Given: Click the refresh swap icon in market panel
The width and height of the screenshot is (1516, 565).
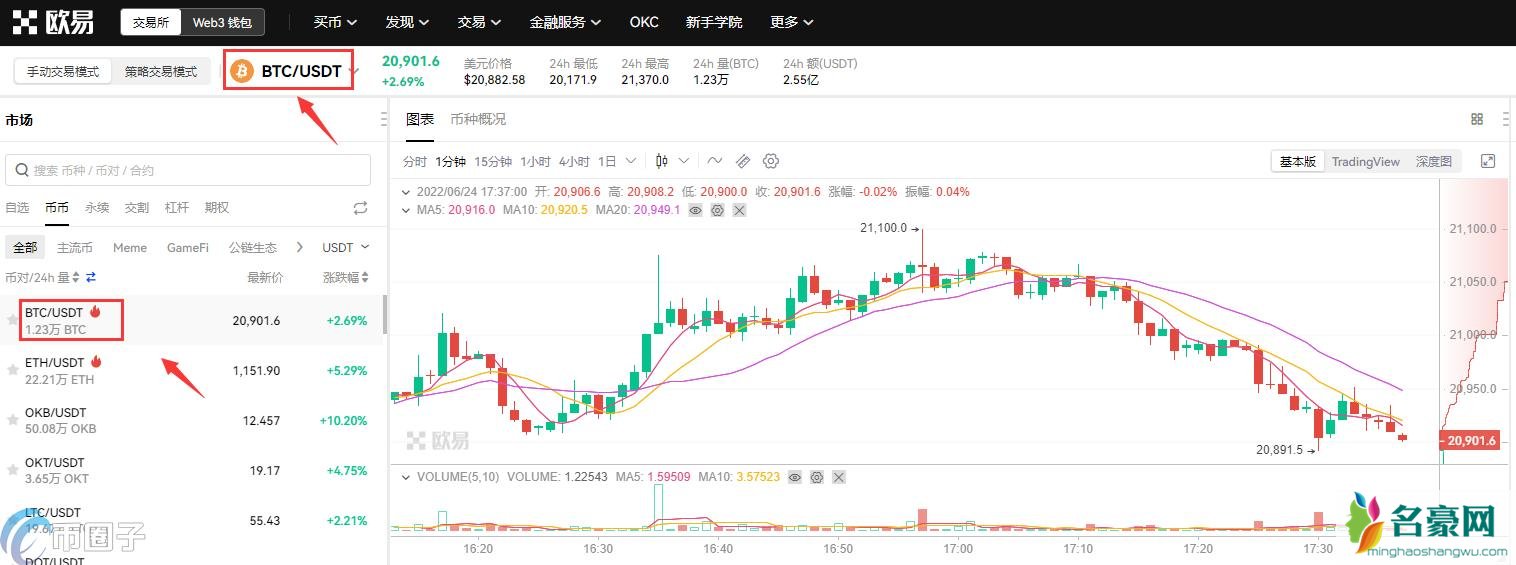Looking at the screenshot, I should tap(360, 208).
